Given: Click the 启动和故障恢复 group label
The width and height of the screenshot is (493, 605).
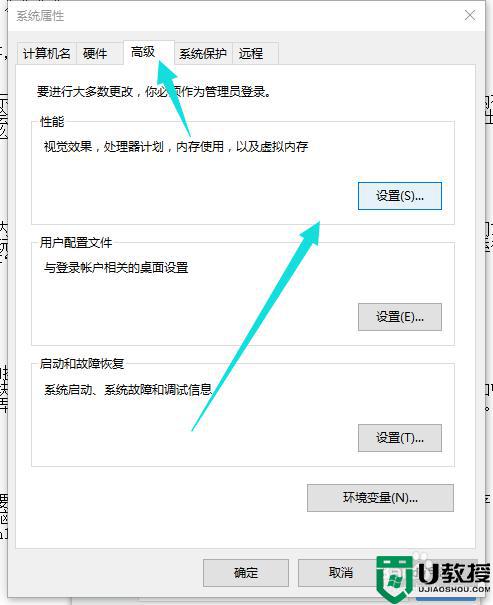Looking at the screenshot, I should 82,363.
